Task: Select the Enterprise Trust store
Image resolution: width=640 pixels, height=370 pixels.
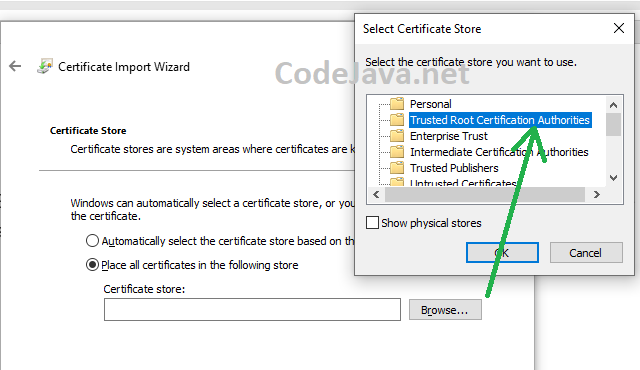Action: pos(449,136)
